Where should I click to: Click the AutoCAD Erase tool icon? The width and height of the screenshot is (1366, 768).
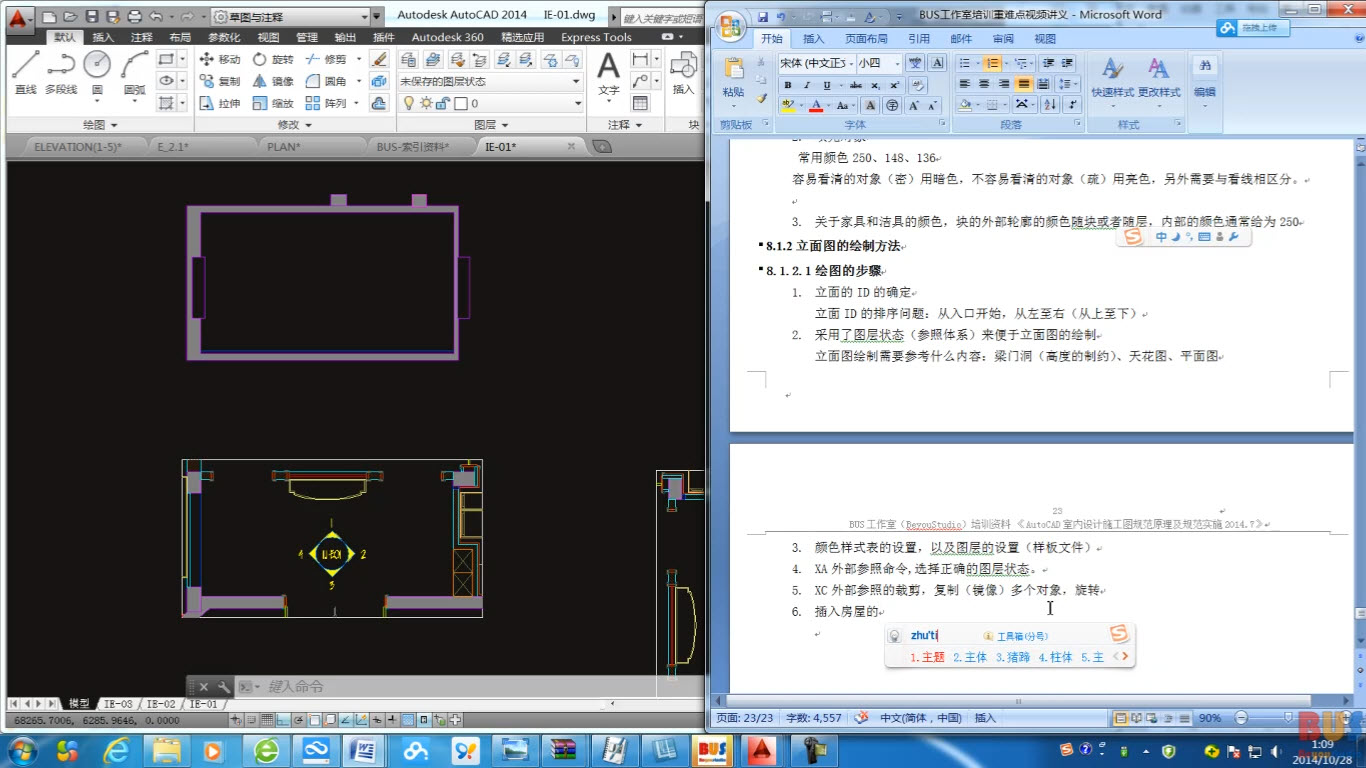point(379,59)
